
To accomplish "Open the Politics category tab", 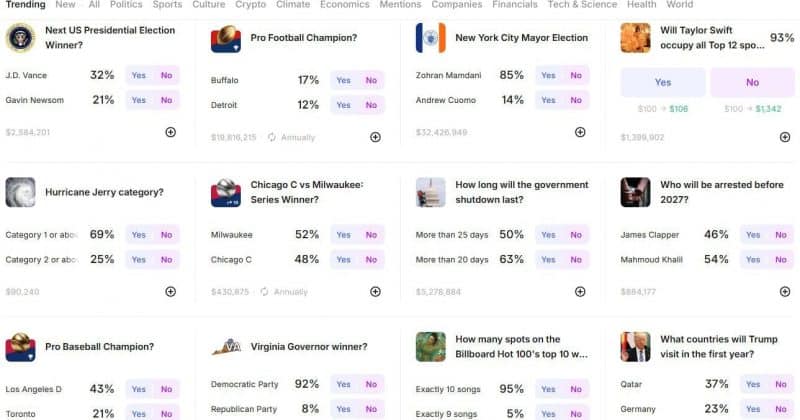I will click(x=126, y=5).
